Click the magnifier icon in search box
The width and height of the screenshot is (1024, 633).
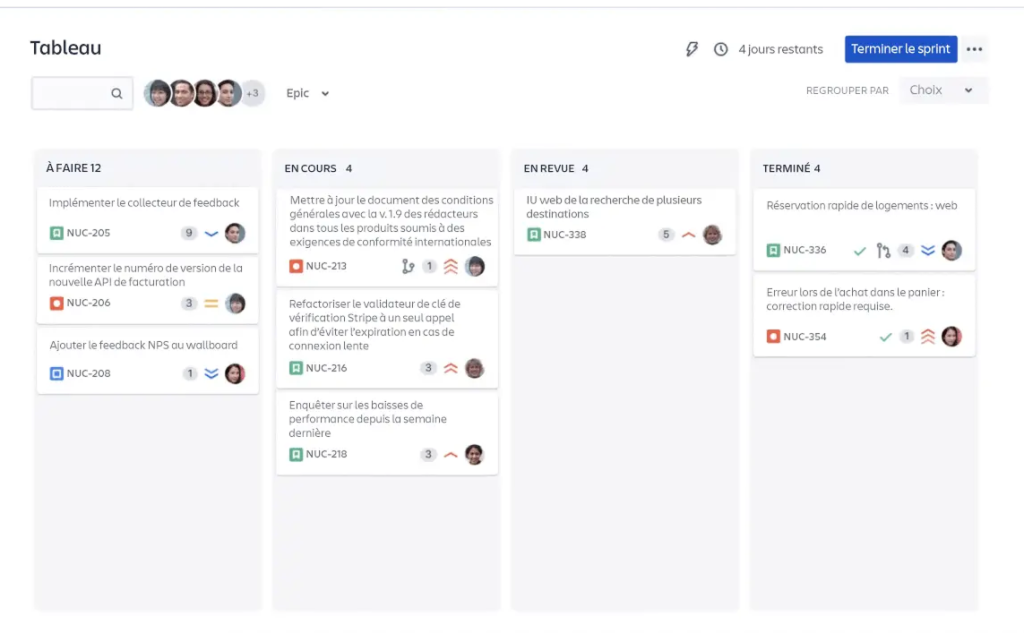coord(117,93)
